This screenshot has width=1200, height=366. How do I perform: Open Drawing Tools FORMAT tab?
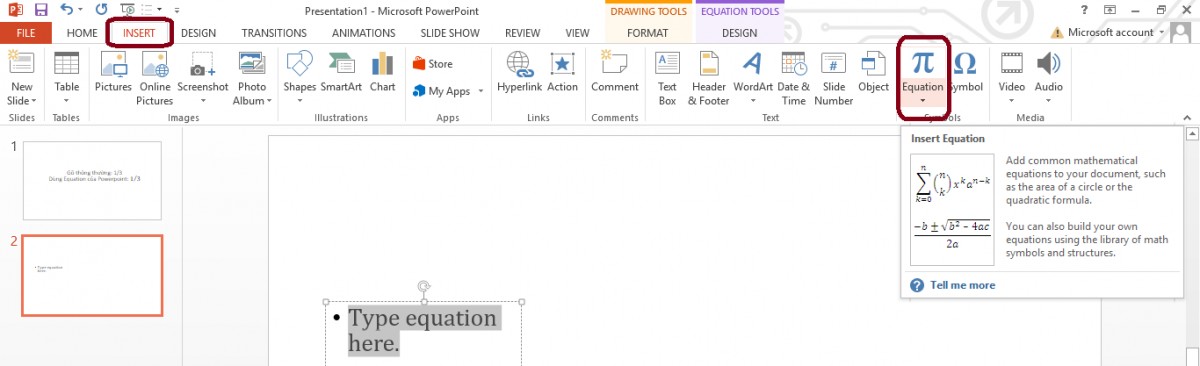647,33
